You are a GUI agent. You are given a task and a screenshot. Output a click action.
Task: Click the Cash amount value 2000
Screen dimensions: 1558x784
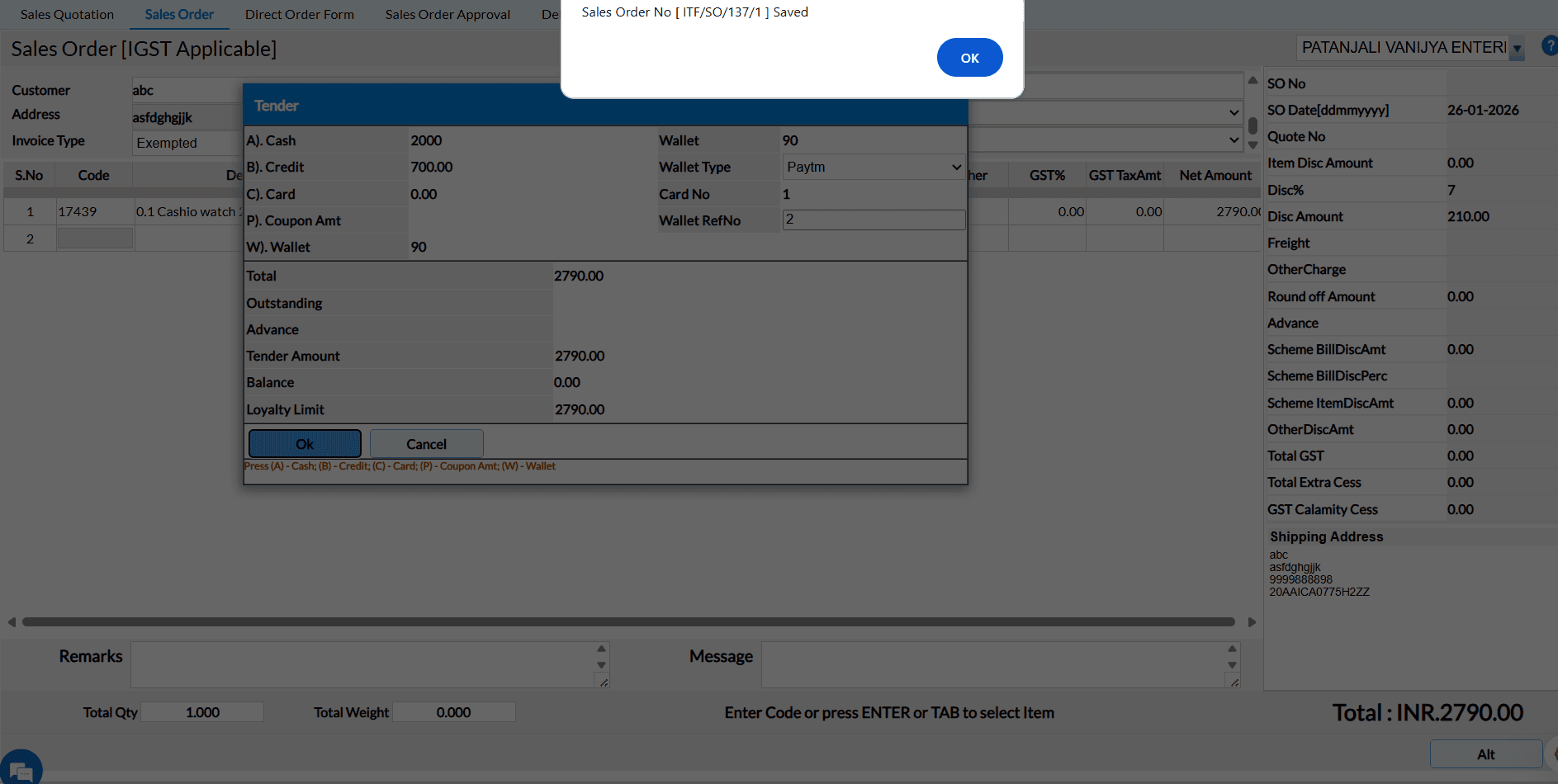(426, 140)
